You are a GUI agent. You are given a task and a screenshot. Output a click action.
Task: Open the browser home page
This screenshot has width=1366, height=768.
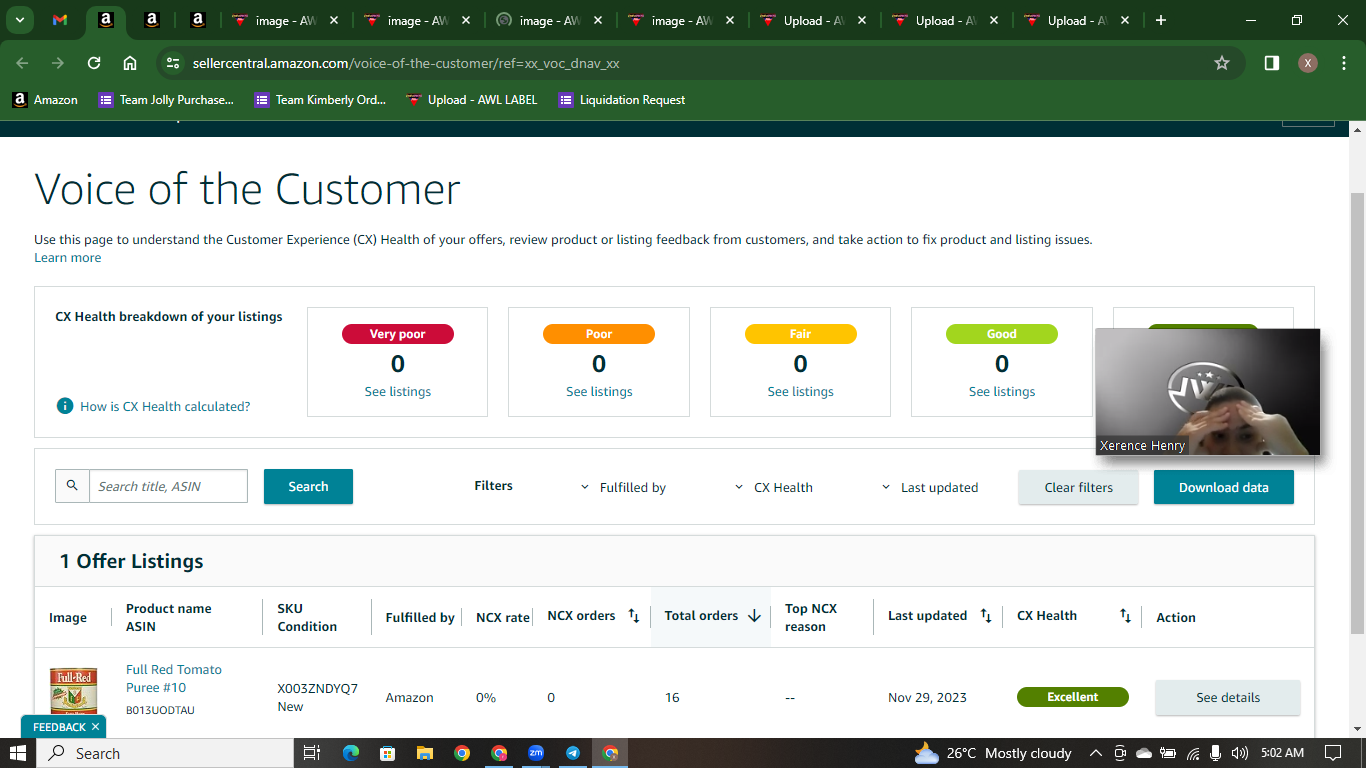coord(130,63)
